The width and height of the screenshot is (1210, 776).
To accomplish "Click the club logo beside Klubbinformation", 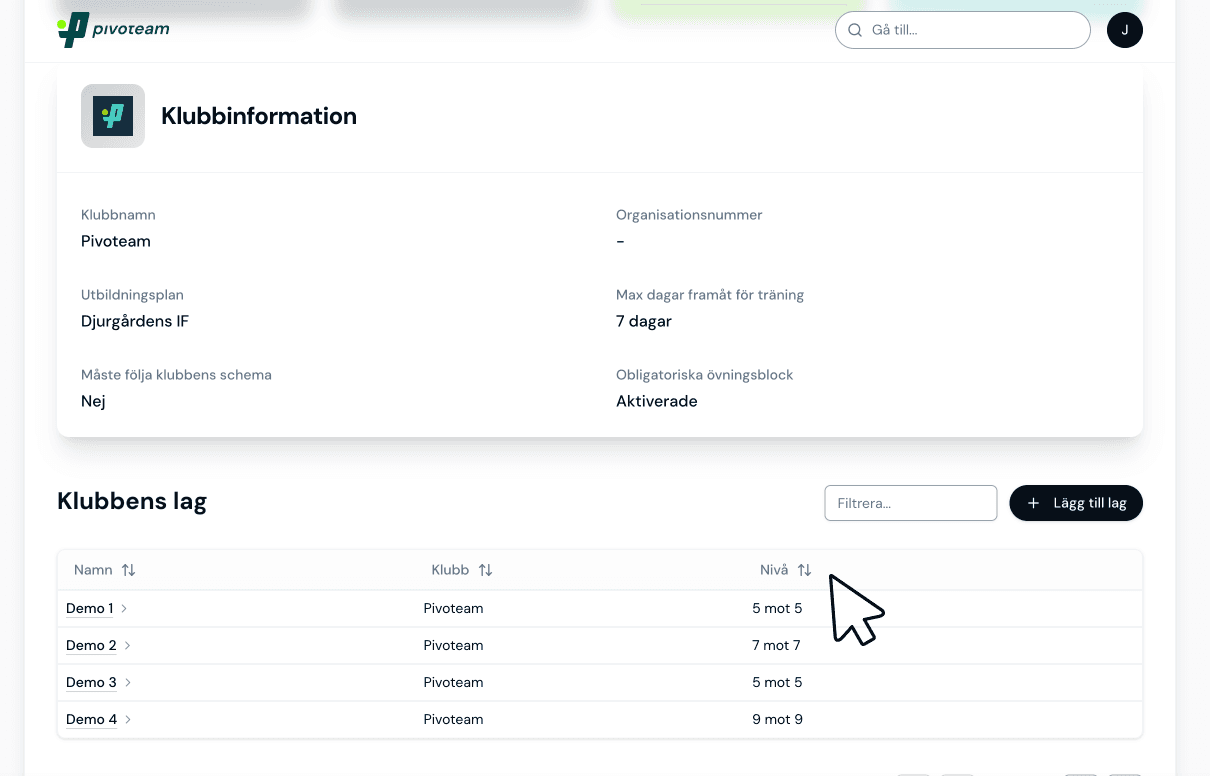I will [113, 116].
